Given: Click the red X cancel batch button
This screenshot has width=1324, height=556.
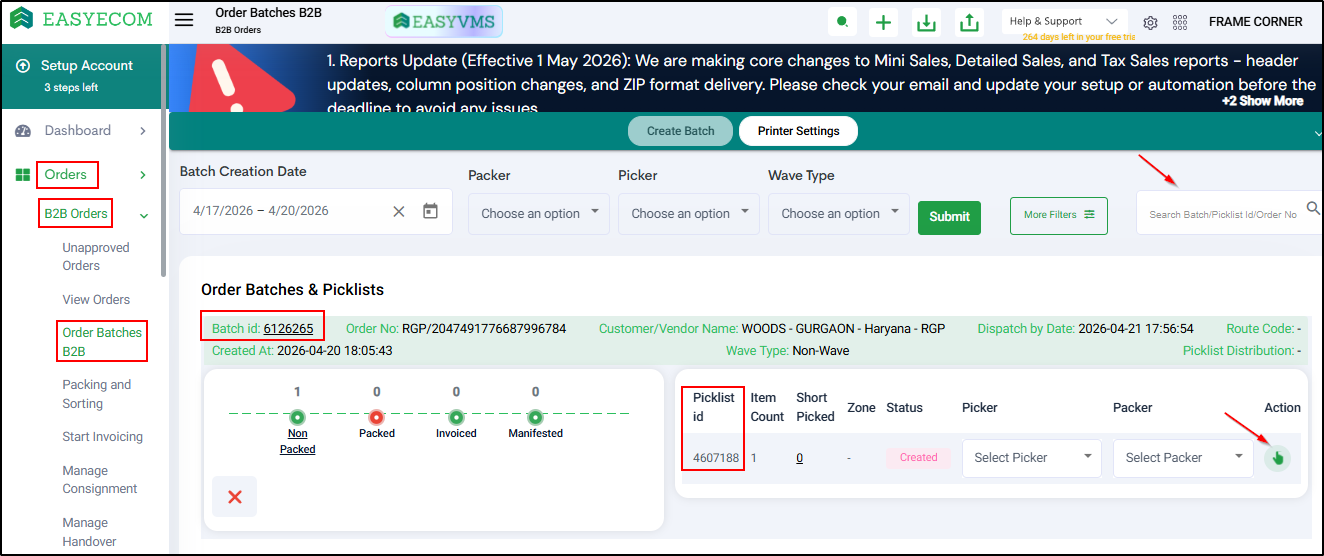Looking at the screenshot, I should pos(235,497).
